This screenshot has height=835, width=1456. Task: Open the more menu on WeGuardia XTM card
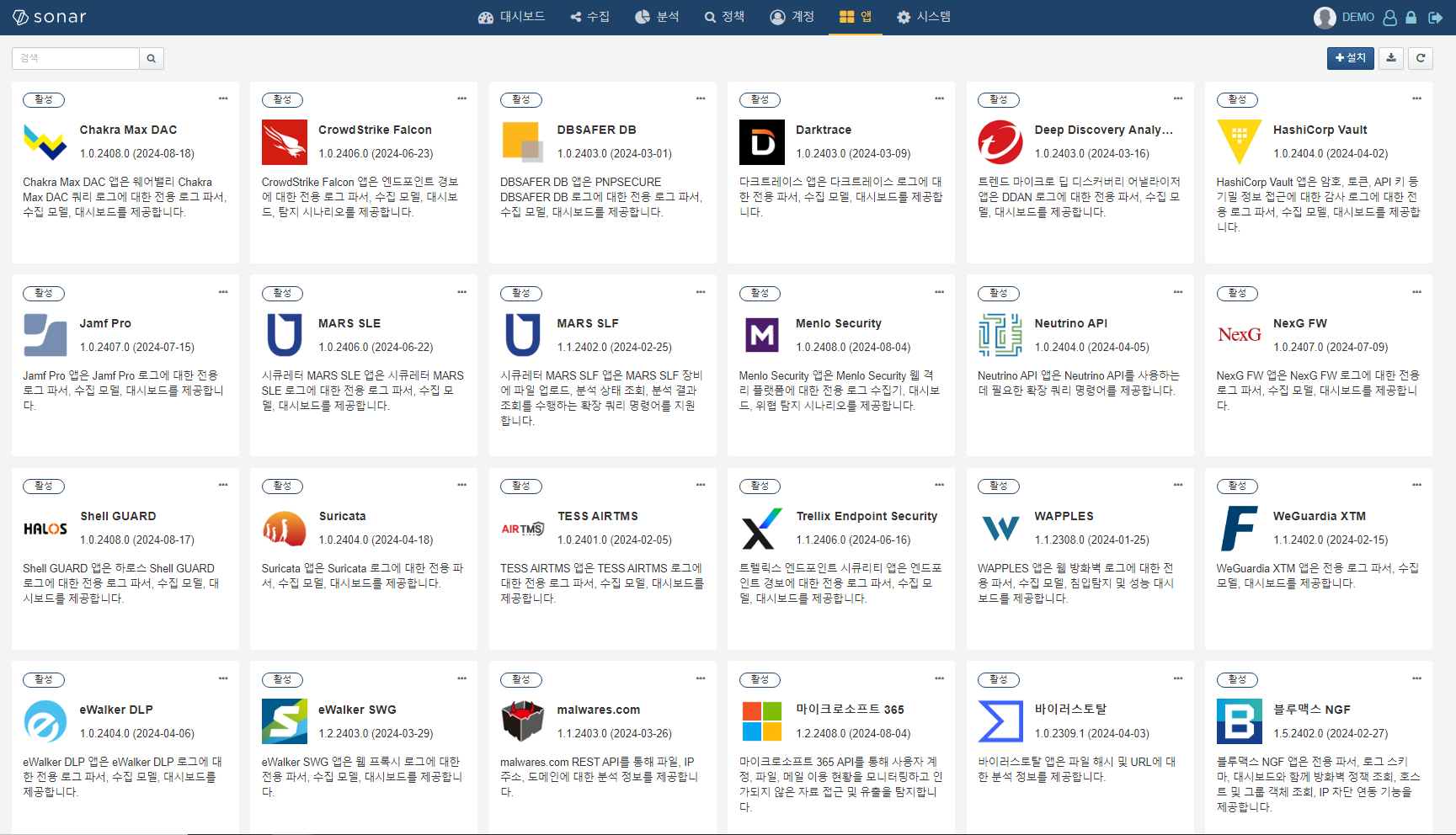click(x=1417, y=485)
